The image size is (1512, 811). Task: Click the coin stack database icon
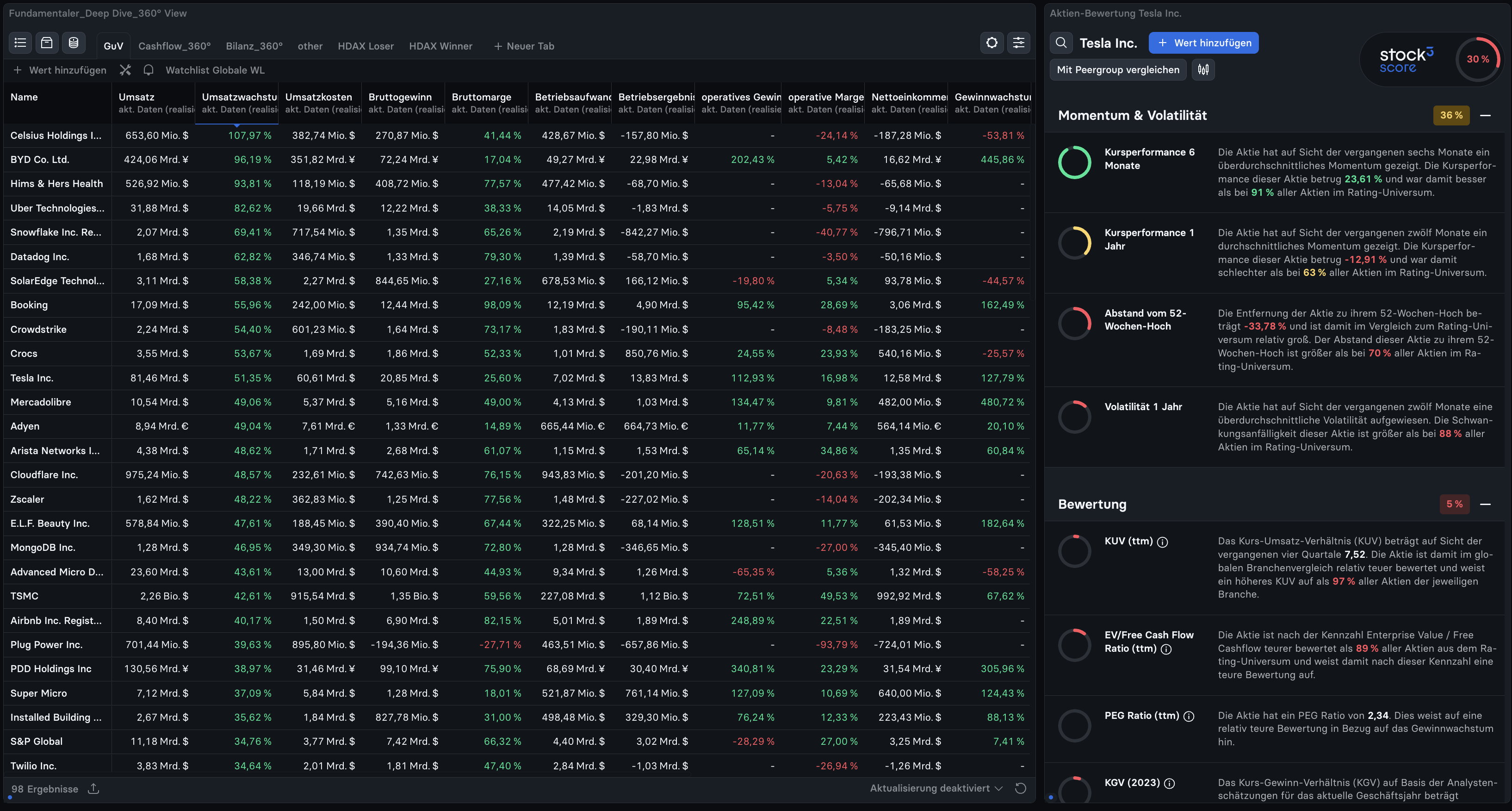[74, 43]
